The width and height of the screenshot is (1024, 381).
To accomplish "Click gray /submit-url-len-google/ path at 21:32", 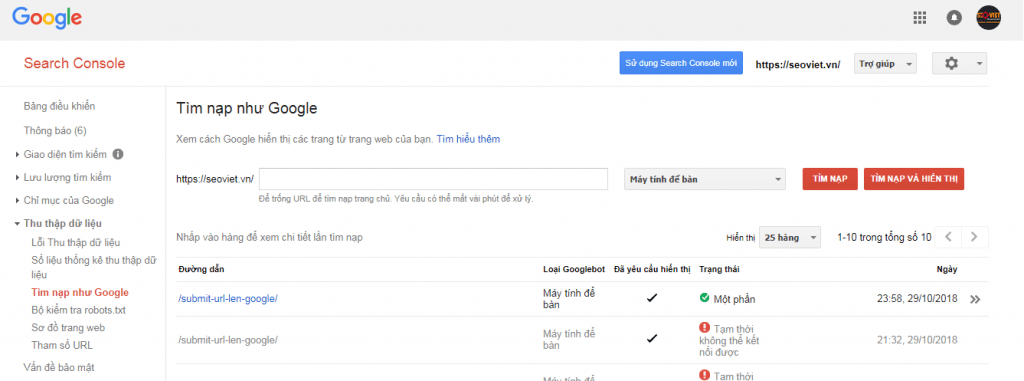I will (x=228, y=340).
